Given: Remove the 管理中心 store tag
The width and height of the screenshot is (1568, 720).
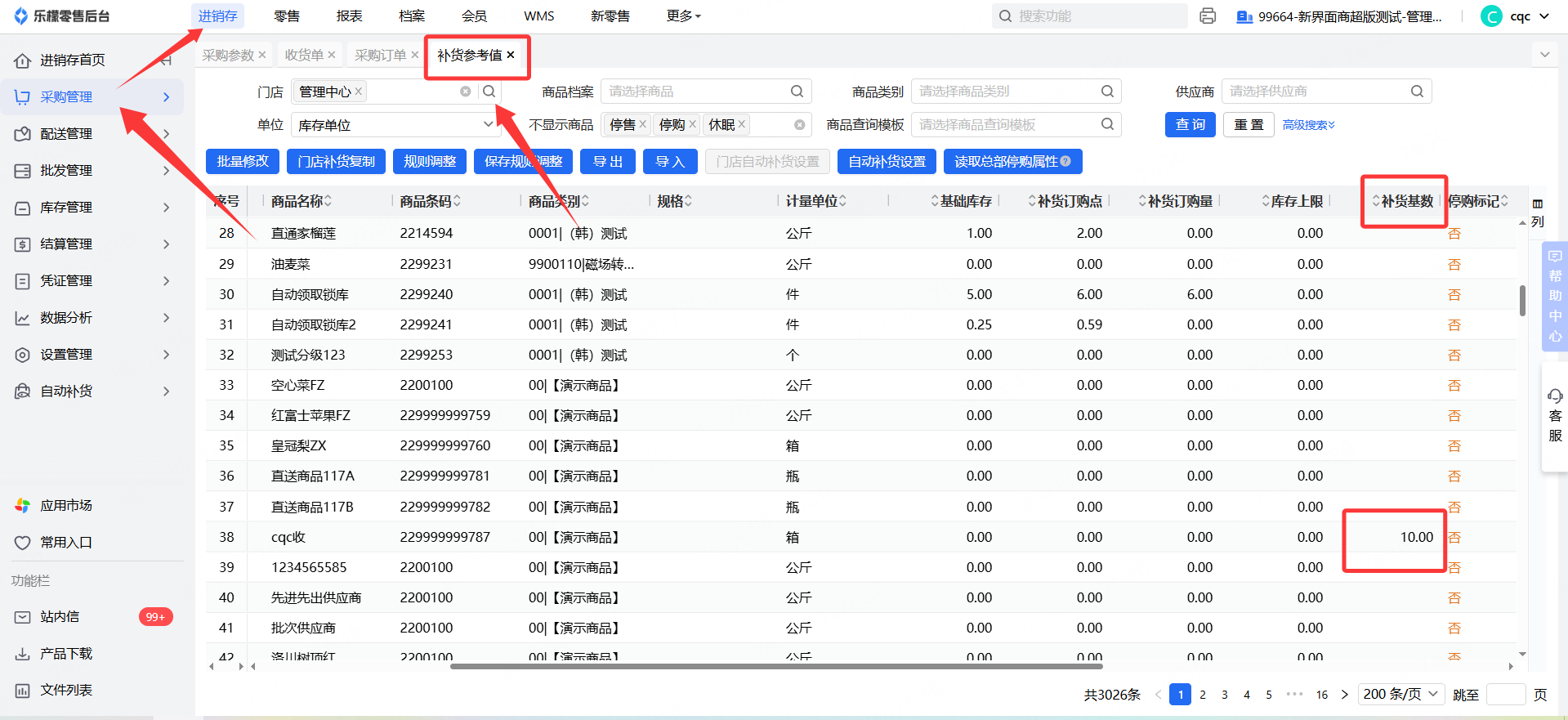Looking at the screenshot, I should (x=359, y=92).
